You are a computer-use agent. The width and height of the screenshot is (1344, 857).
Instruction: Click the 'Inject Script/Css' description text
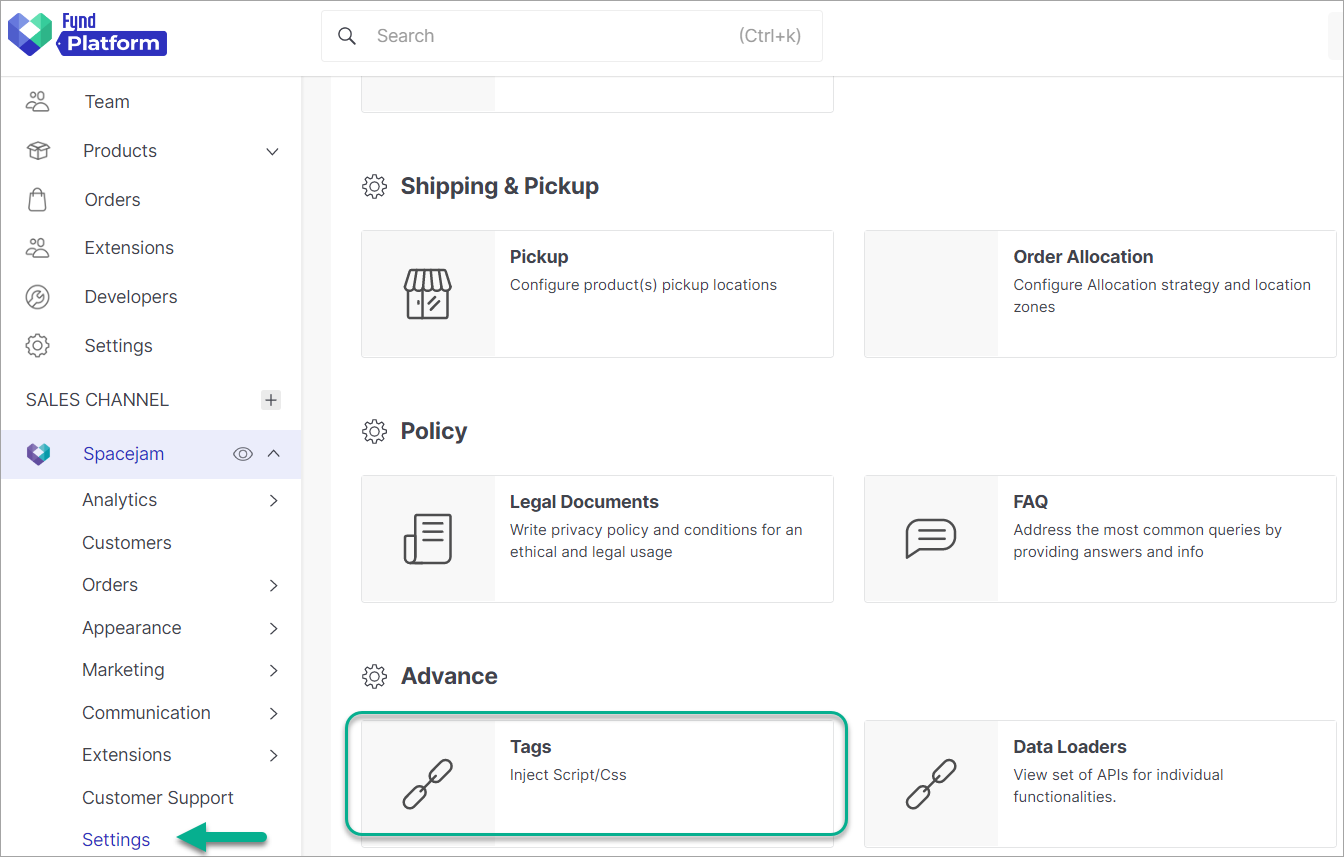[568, 775]
